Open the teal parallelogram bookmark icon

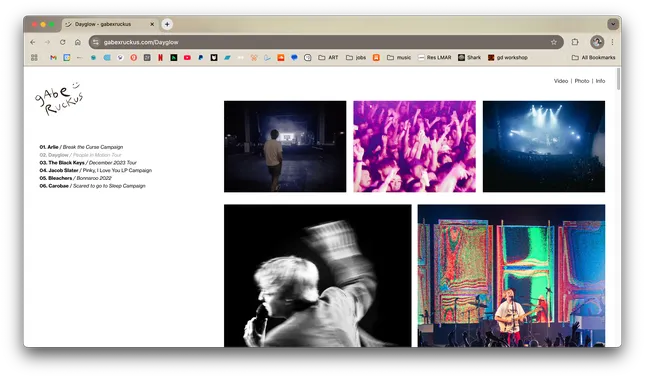[227, 58]
